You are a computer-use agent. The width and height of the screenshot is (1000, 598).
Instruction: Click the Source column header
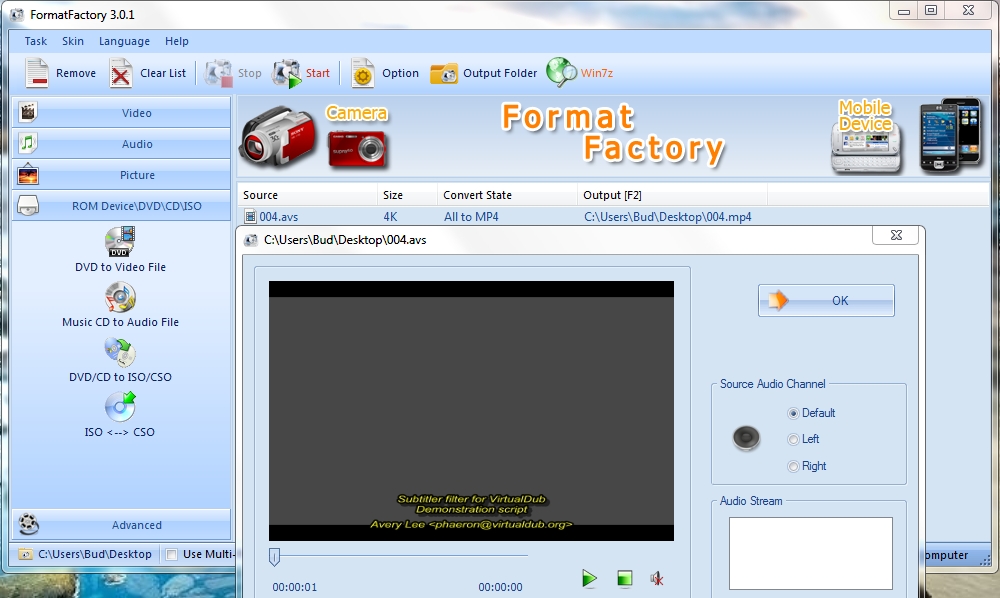click(307, 194)
